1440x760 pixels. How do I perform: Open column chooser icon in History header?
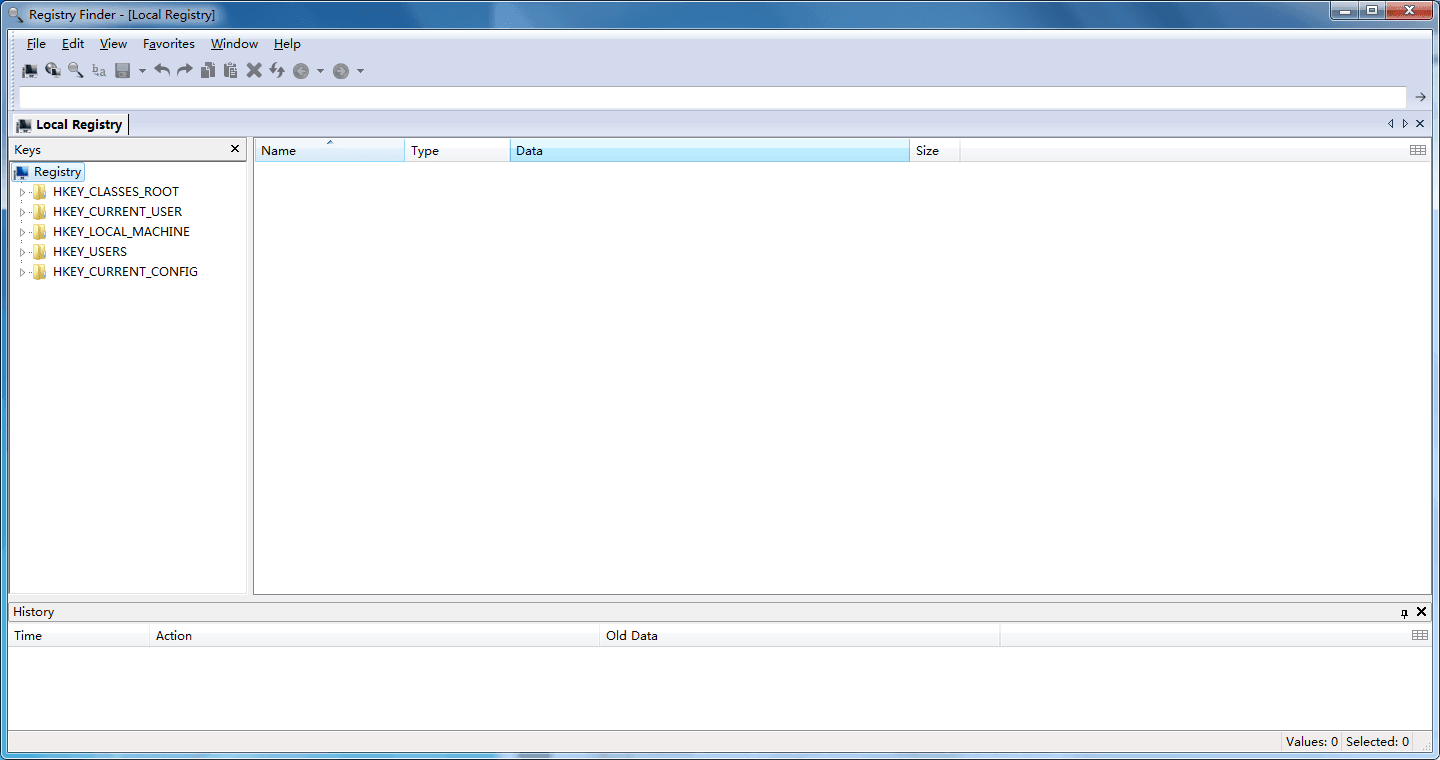pos(1420,635)
